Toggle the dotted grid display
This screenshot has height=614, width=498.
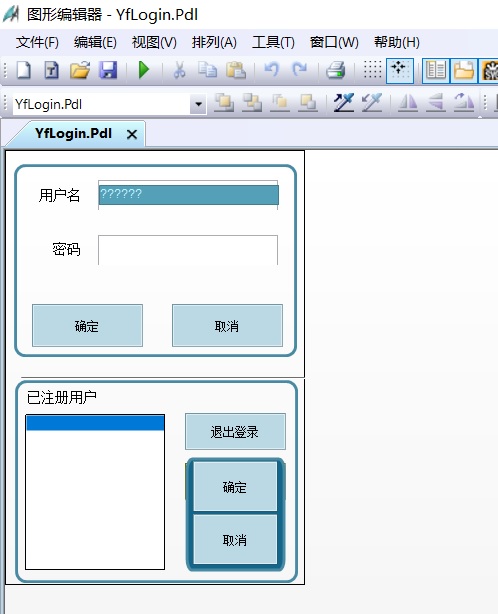pos(372,70)
